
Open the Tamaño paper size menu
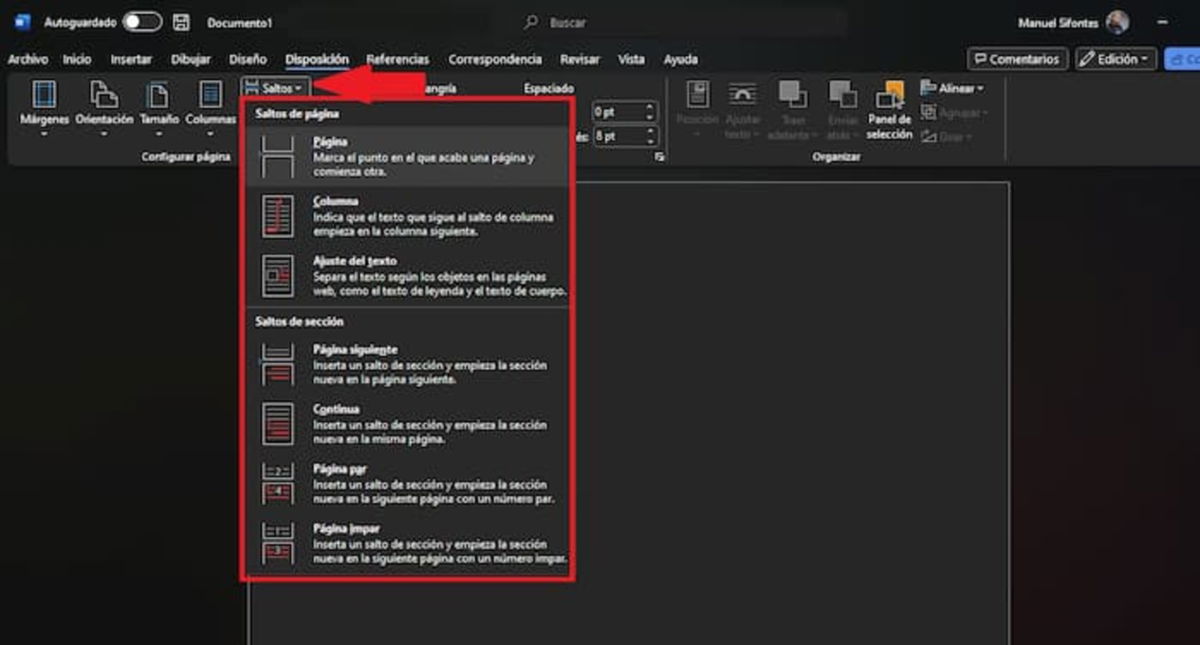pos(159,107)
